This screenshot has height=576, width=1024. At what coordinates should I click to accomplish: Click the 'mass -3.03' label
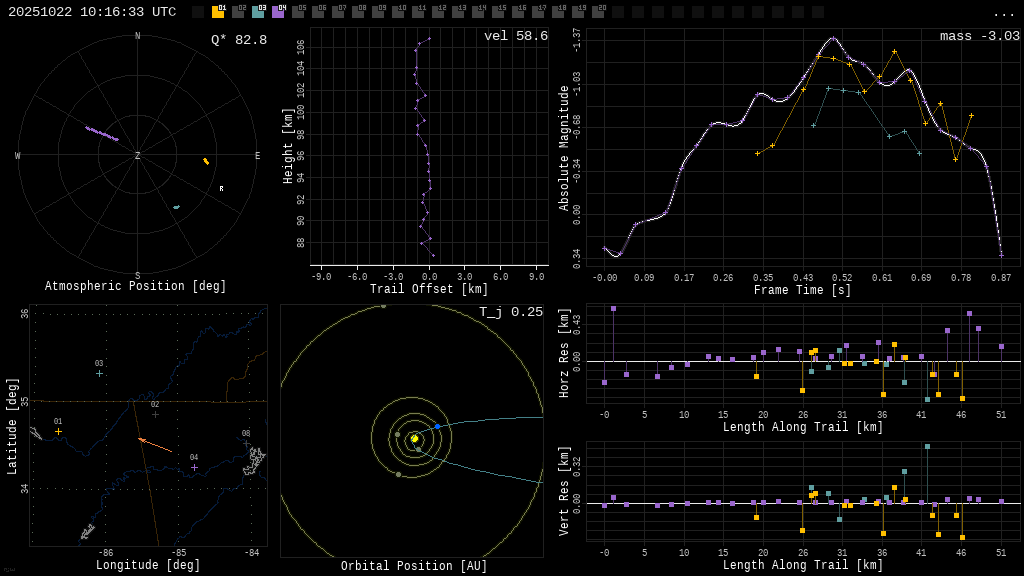(979, 36)
